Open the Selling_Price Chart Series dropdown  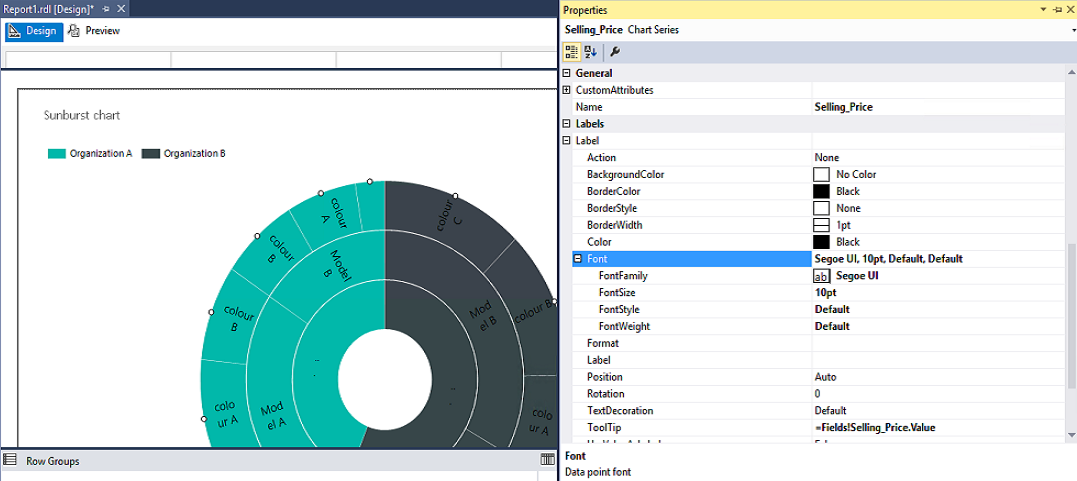click(1071, 30)
